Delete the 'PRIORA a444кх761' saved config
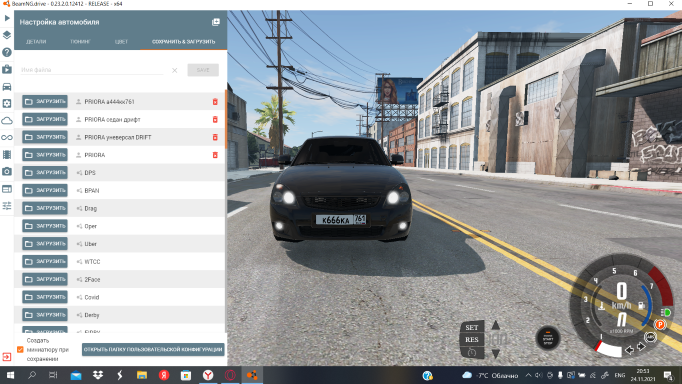 pos(215,101)
